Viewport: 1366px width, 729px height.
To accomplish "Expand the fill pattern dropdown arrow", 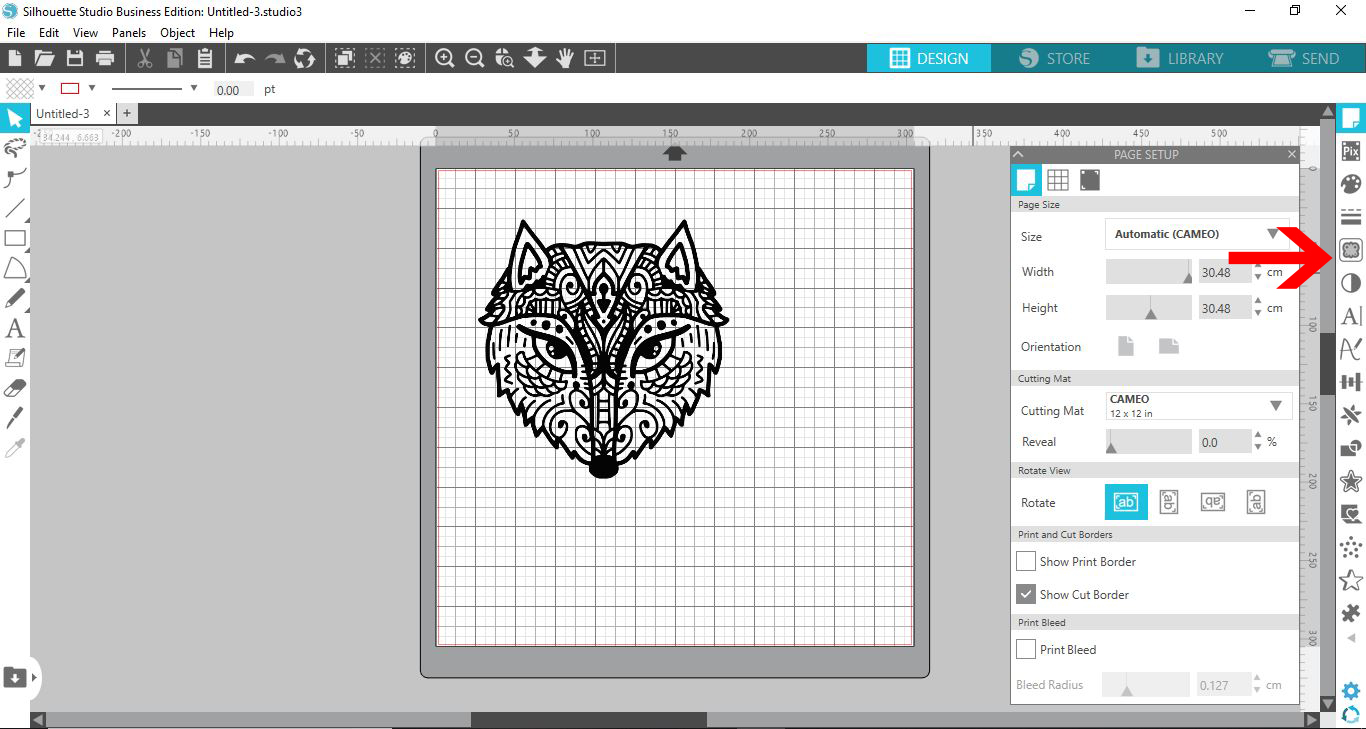I will 42,88.
